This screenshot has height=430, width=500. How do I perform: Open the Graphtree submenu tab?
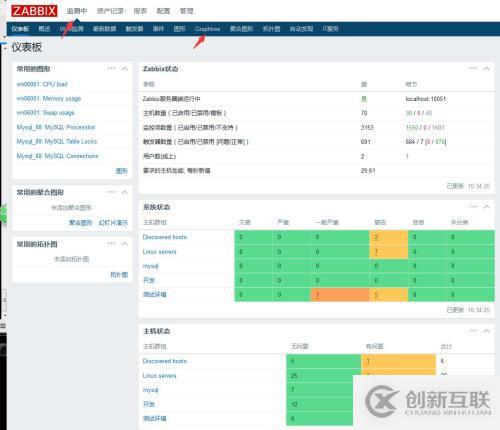(207, 29)
